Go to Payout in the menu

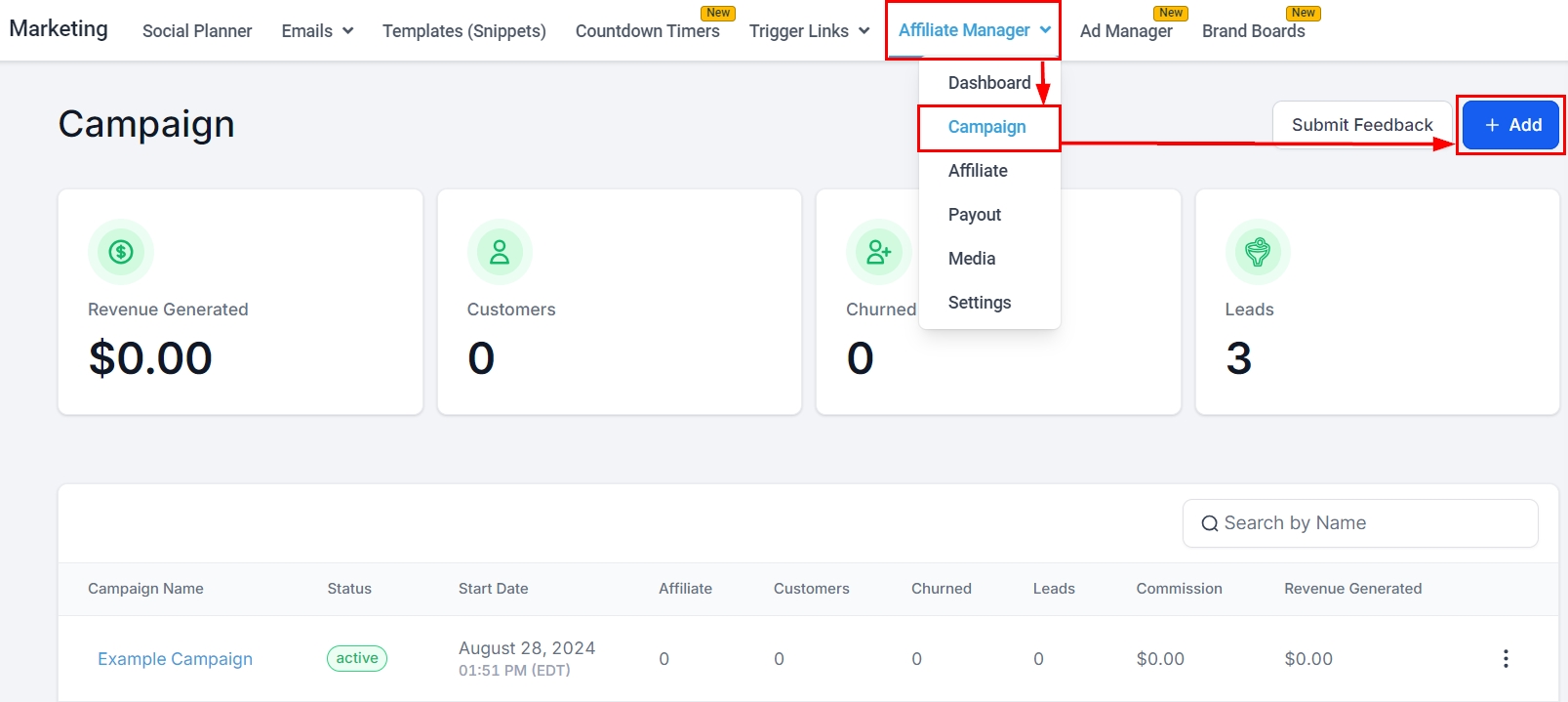pyautogui.click(x=974, y=215)
